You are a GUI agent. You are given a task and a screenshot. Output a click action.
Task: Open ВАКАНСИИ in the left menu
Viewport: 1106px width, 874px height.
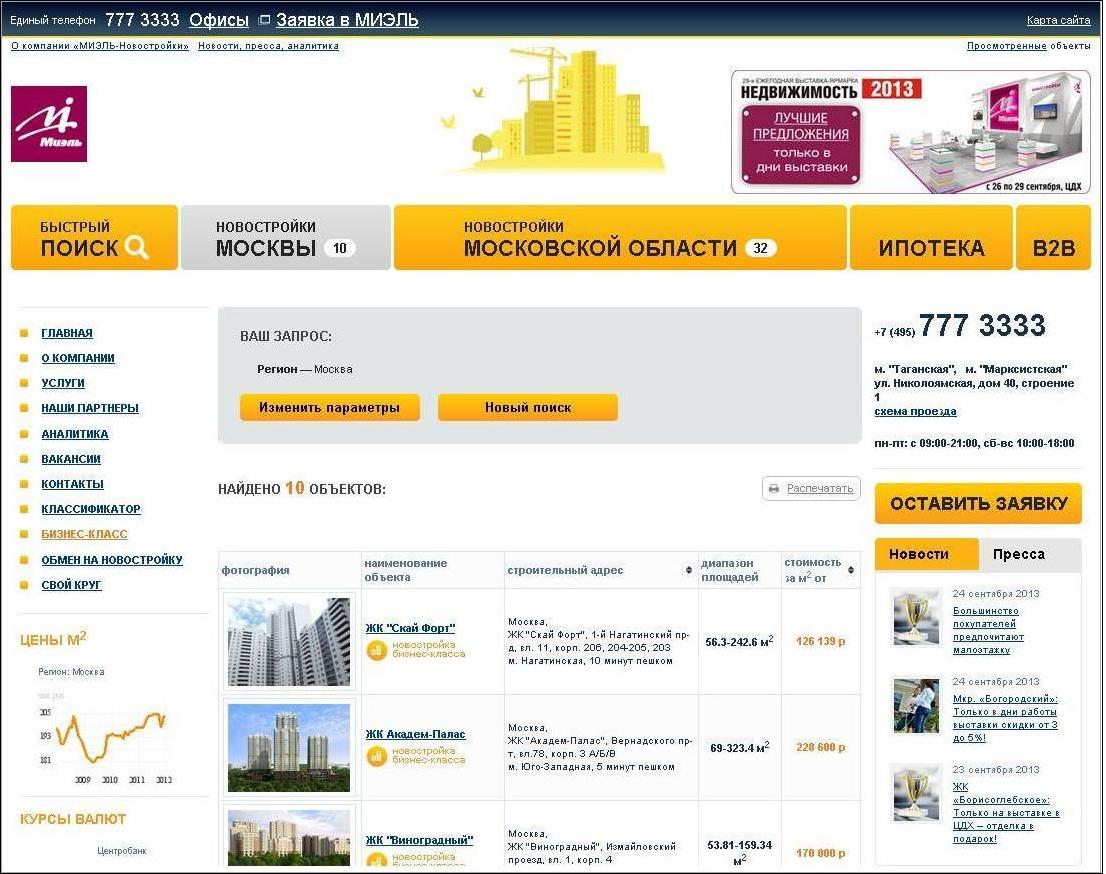click(x=71, y=459)
